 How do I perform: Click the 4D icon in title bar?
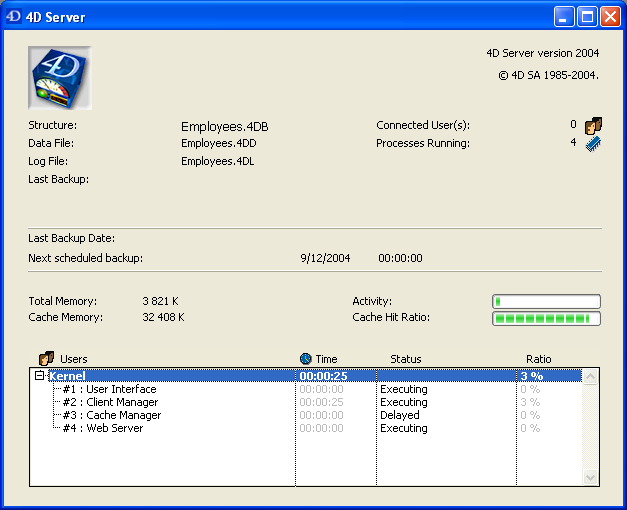[14, 16]
